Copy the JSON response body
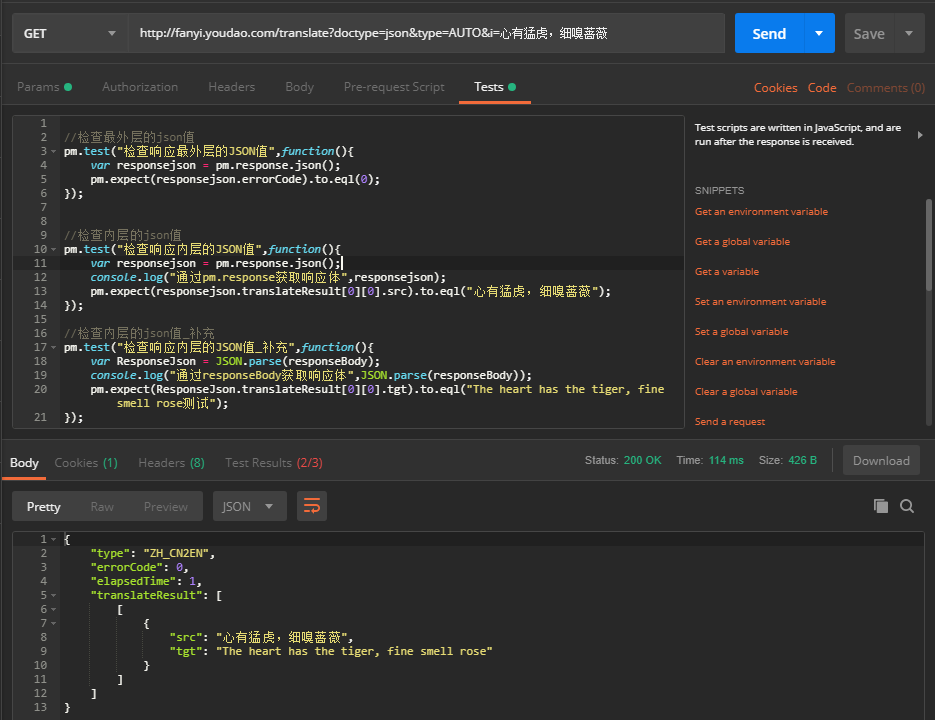 tap(881, 507)
